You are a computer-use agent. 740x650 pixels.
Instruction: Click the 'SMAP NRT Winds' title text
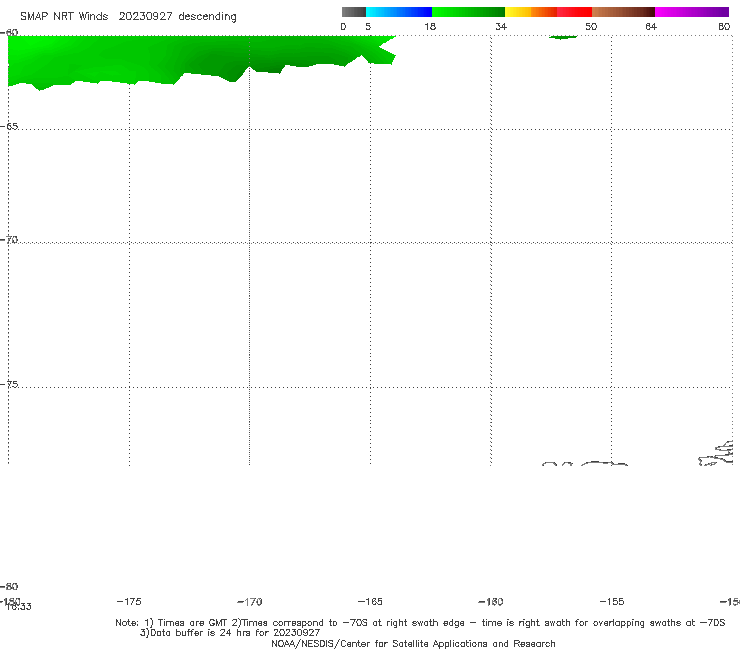pyautogui.click(x=64, y=16)
